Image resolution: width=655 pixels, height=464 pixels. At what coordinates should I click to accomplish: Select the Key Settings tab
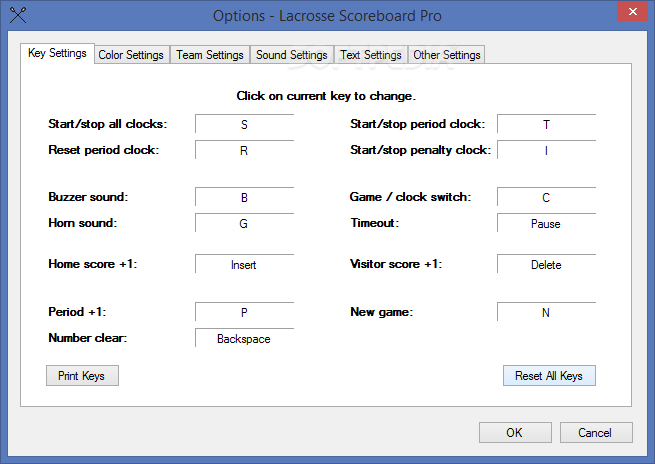pyautogui.click(x=57, y=53)
